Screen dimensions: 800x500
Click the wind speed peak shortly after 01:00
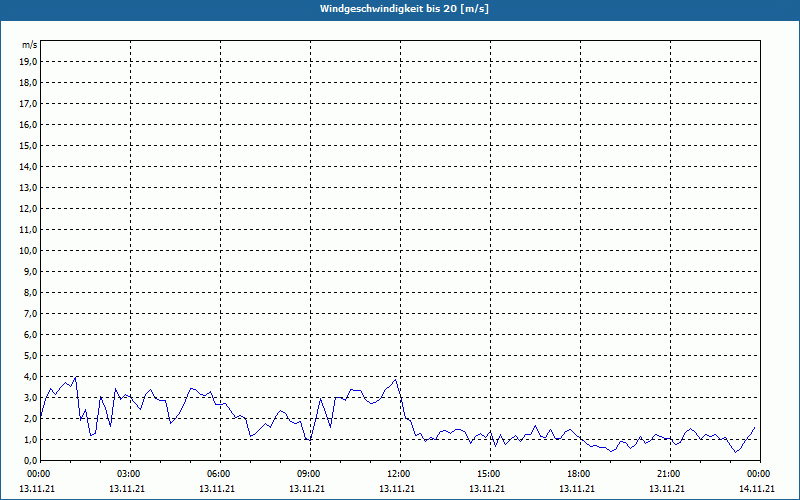click(76, 377)
